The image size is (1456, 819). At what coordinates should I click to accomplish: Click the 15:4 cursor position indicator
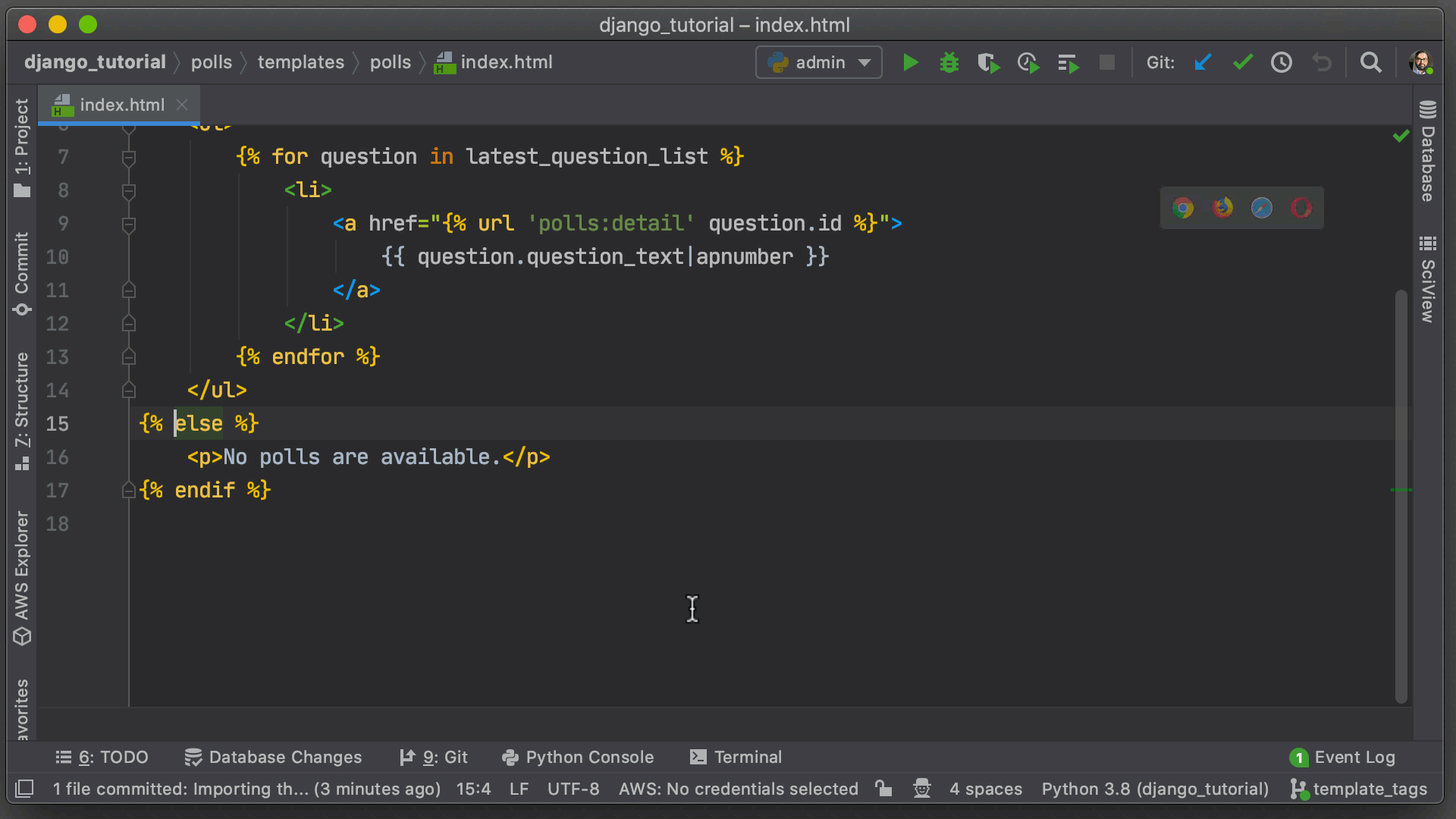point(473,789)
